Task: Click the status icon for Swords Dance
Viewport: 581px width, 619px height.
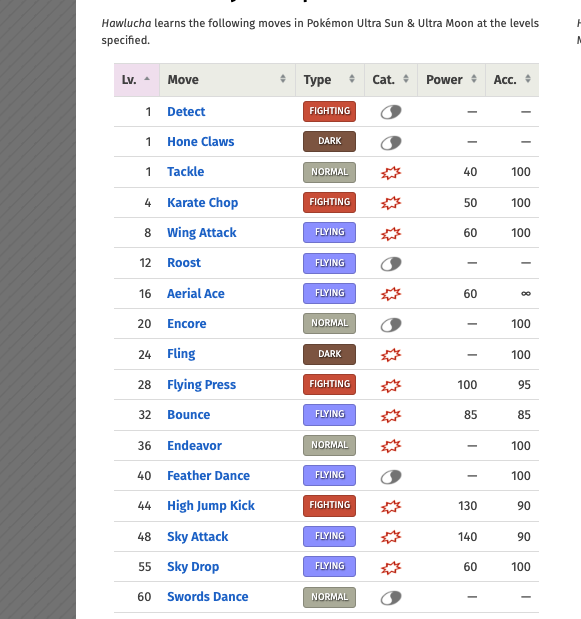Action: [x=391, y=598]
